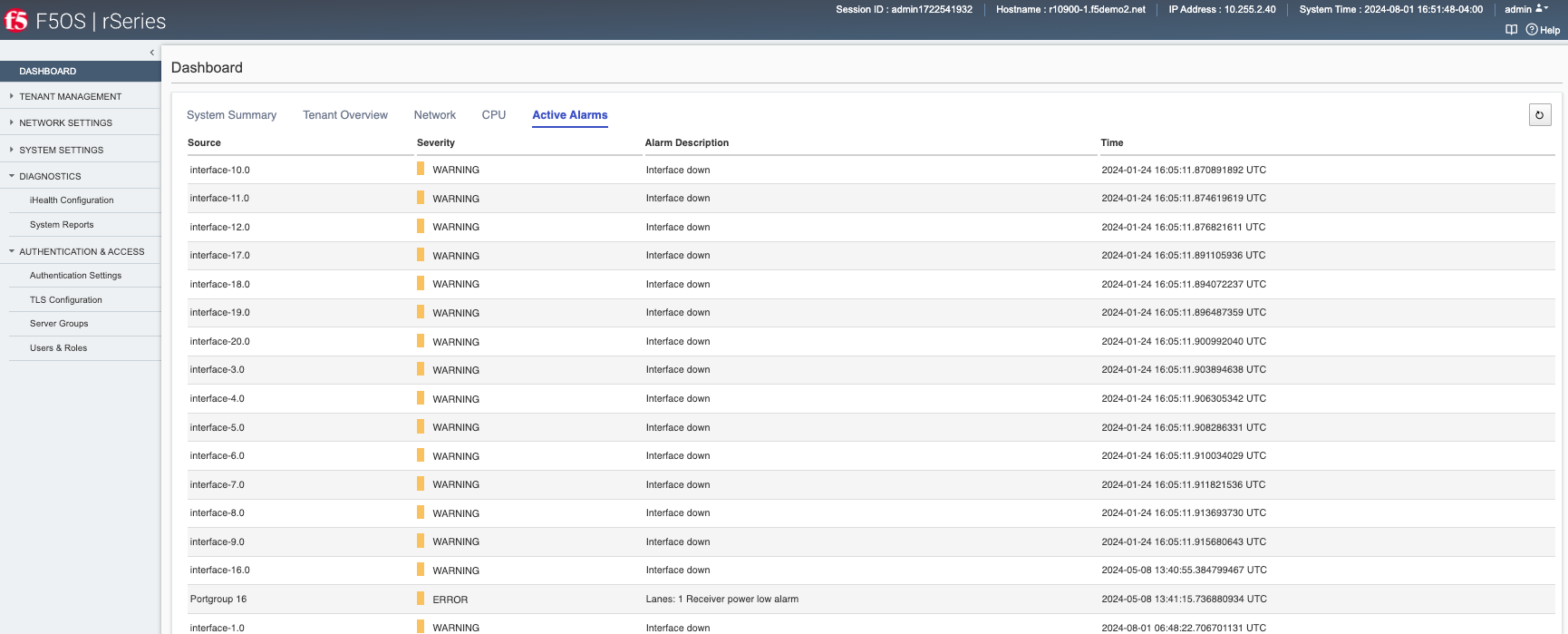This screenshot has height=634, width=1568.
Task: Click the Source column header
Action: 204,142
